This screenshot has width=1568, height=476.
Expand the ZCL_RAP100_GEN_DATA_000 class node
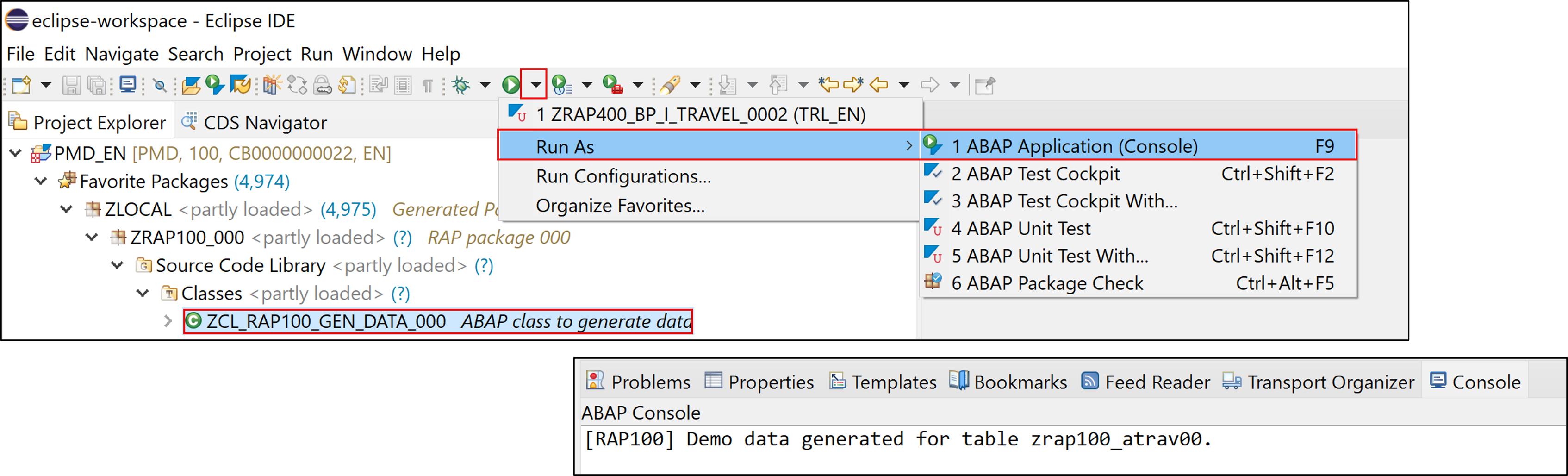pos(168,321)
